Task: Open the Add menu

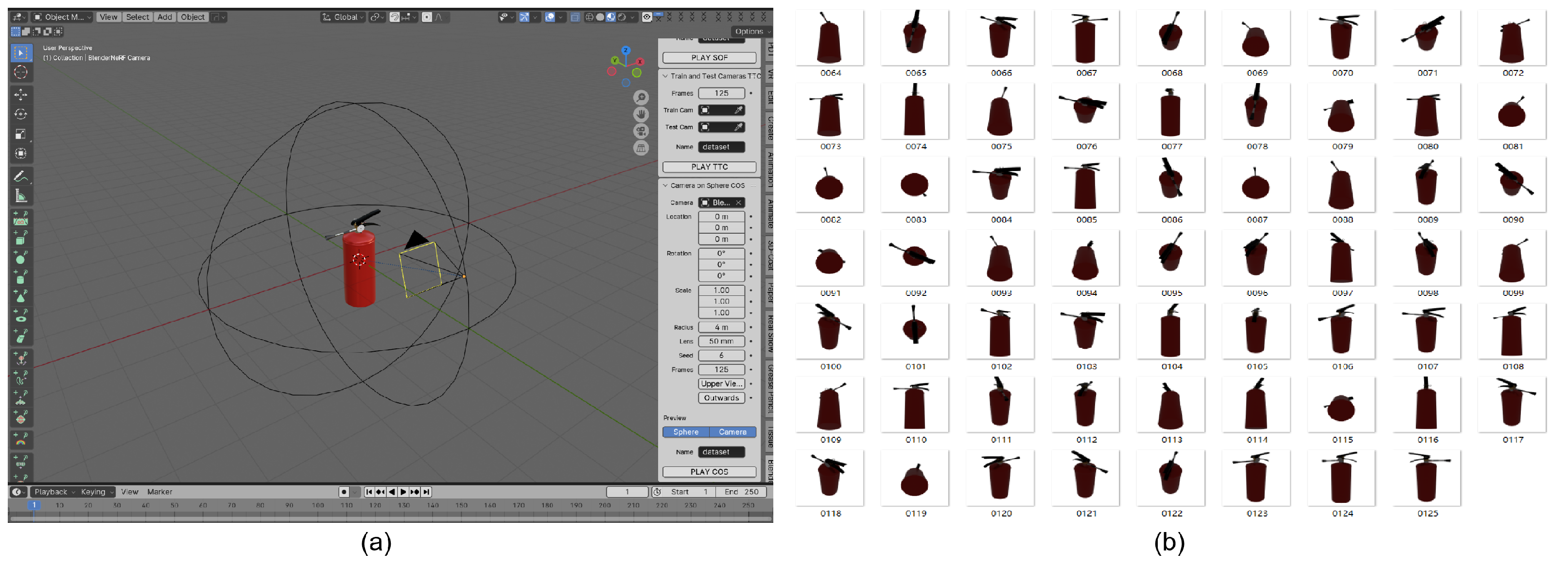Action: click(164, 17)
